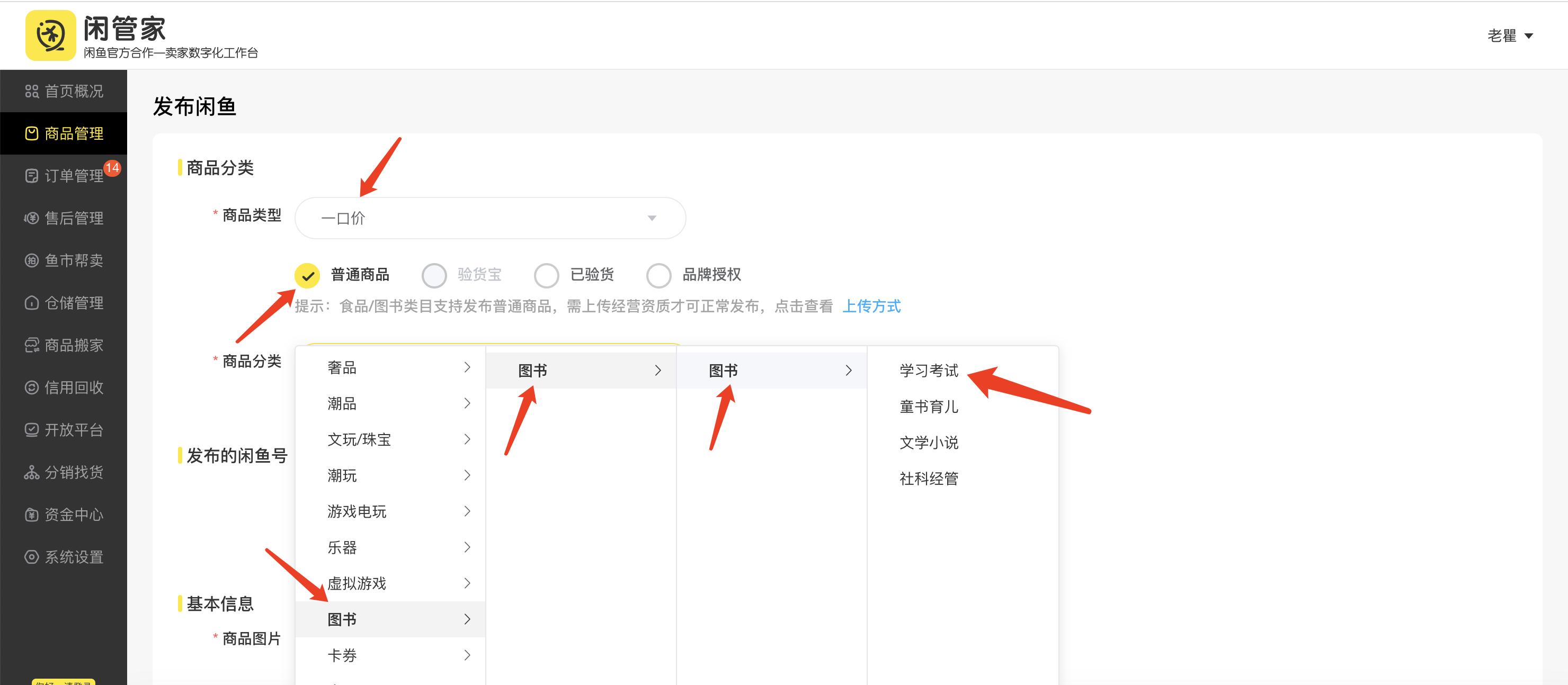Screen dimensions: 1568x685
Task: Open 仓储管理 sidebar section
Action: pyautogui.click(x=64, y=303)
